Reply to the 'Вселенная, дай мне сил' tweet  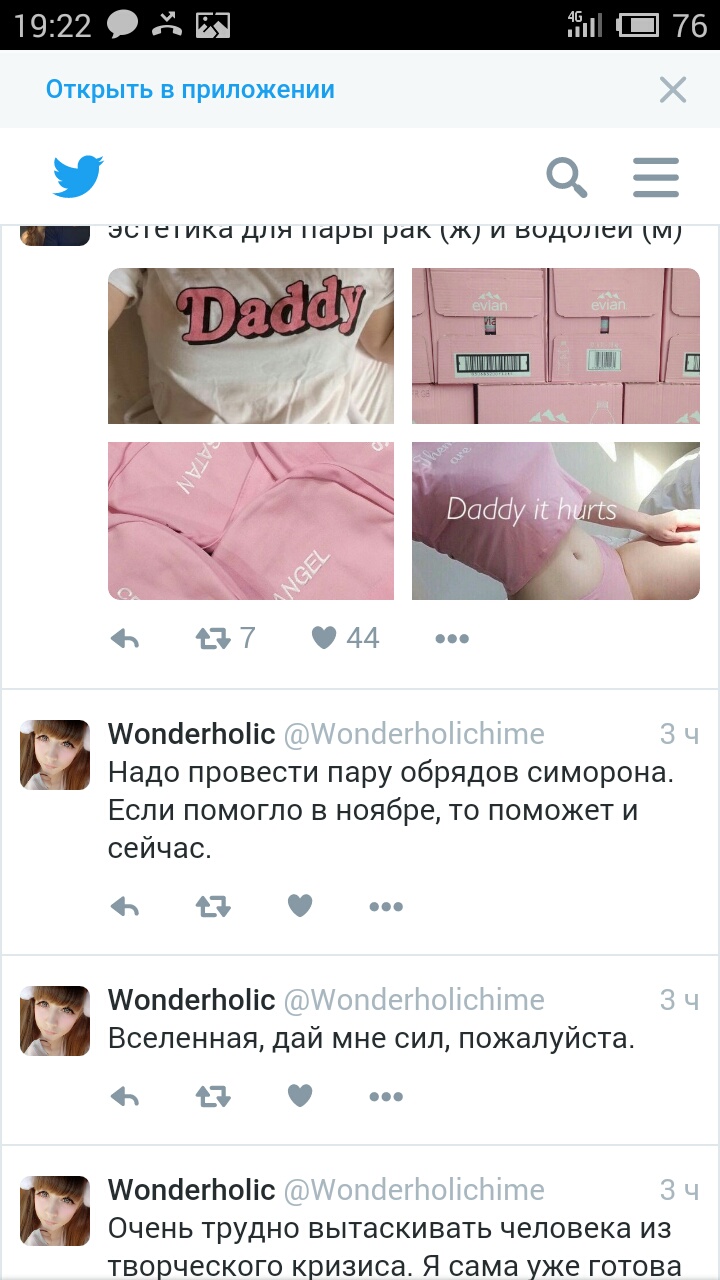point(124,1097)
